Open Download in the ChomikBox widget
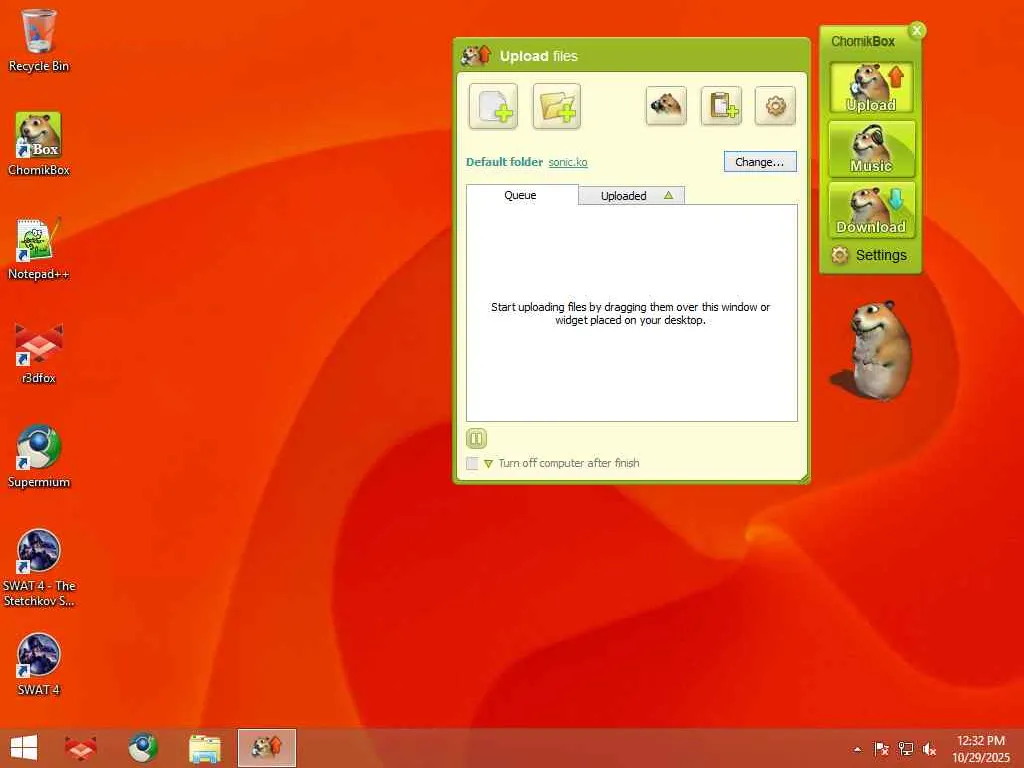Screen dimensions: 1024x768 871,210
